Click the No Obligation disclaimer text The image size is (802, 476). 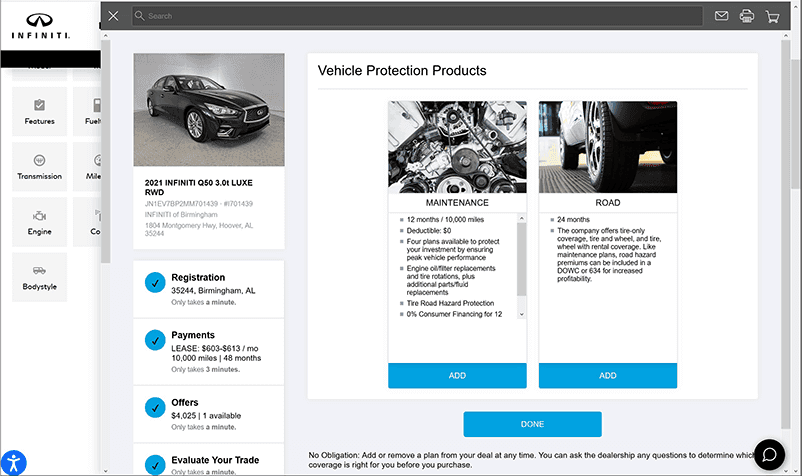(532, 460)
